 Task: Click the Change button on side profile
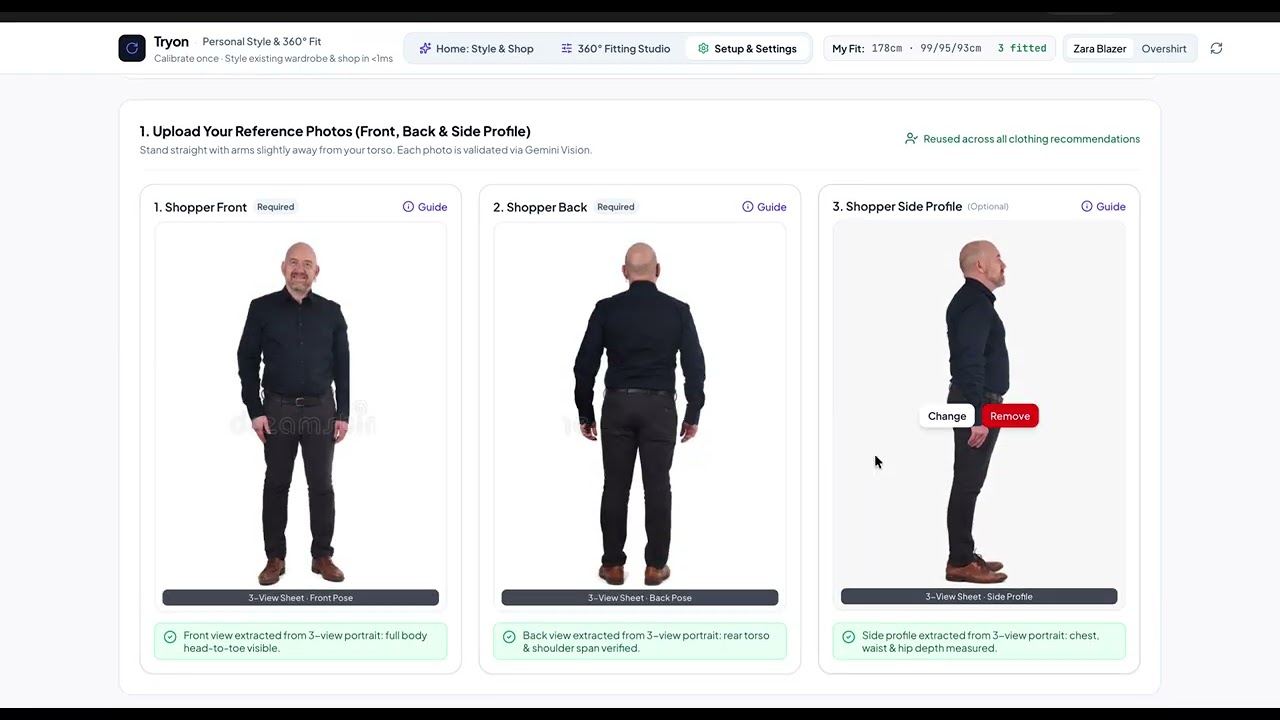[947, 416]
